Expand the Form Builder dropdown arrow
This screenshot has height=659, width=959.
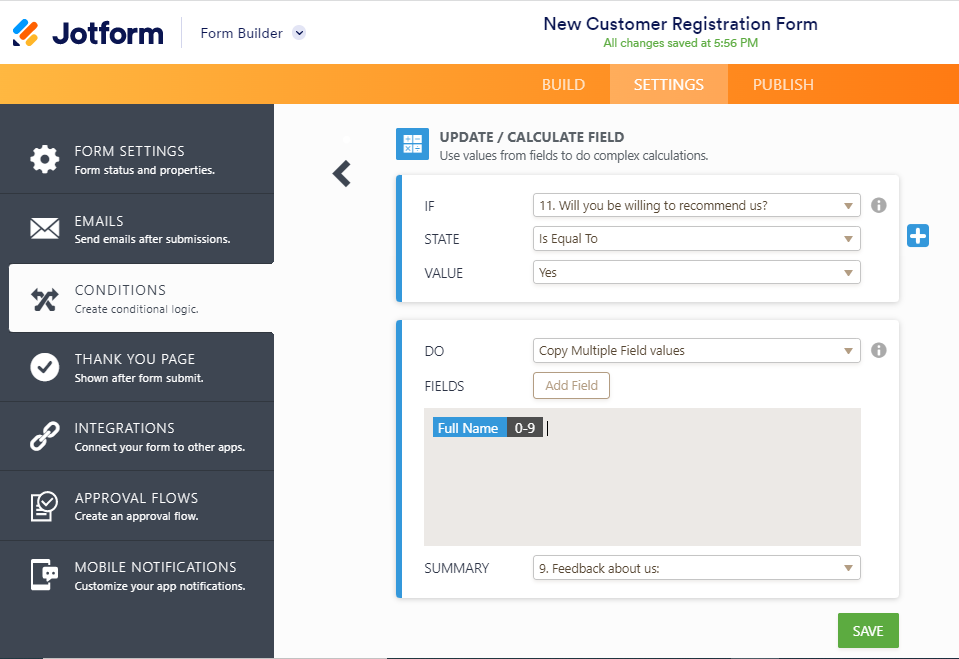coord(299,33)
